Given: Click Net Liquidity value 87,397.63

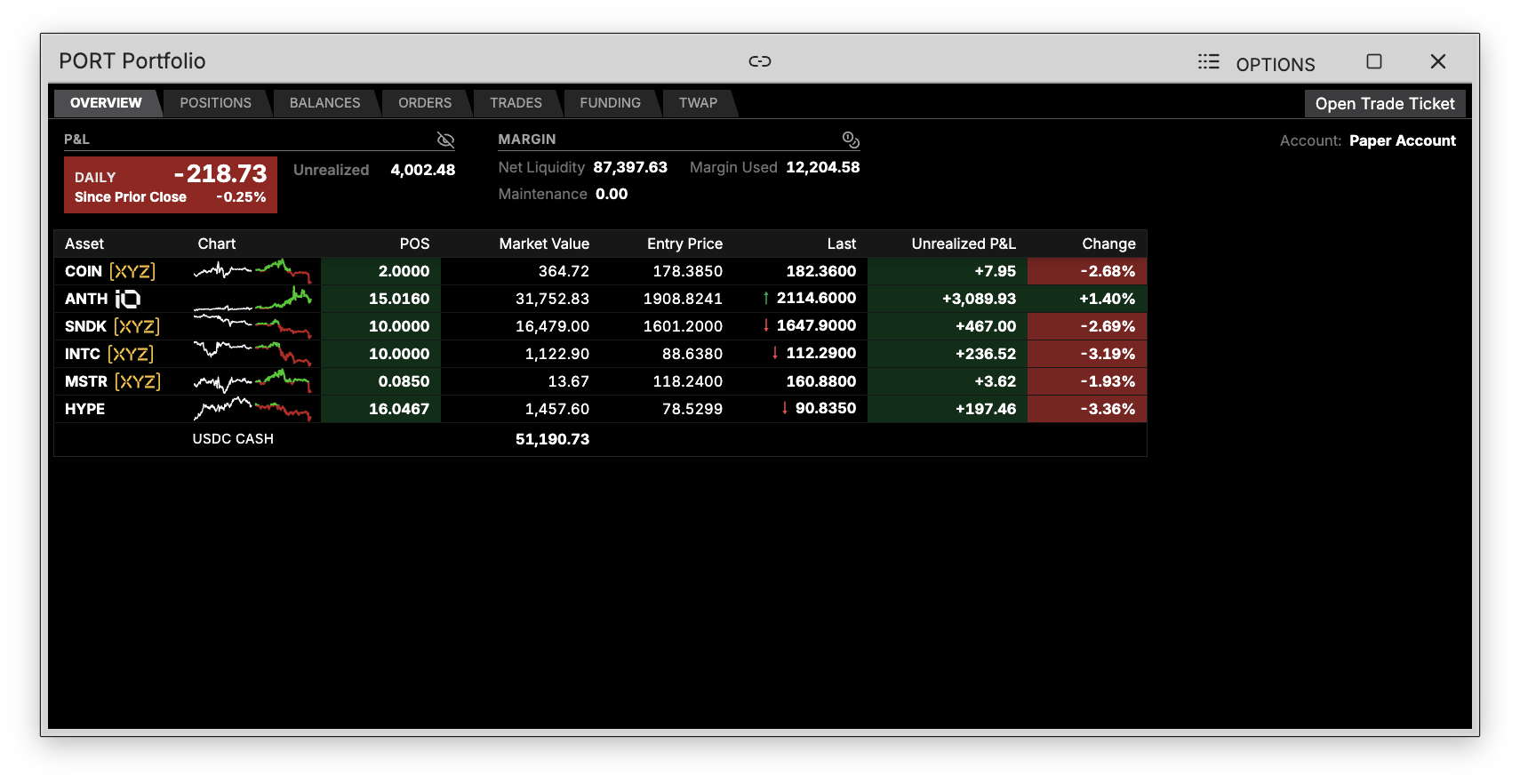Looking at the screenshot, I should pos(630,167).
